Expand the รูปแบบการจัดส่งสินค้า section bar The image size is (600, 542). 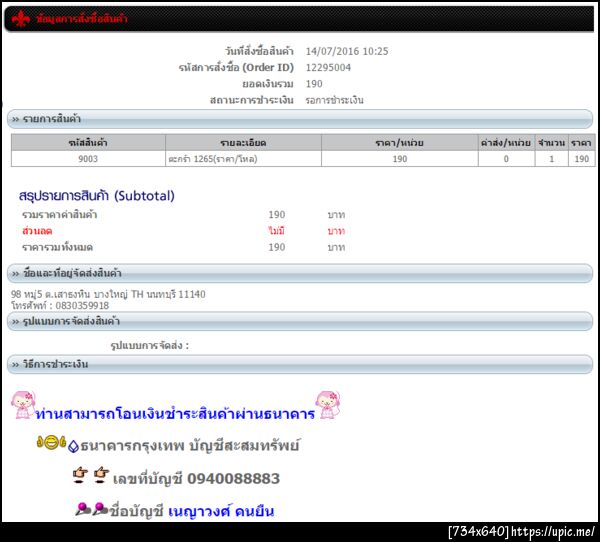[x=300, y=321]
